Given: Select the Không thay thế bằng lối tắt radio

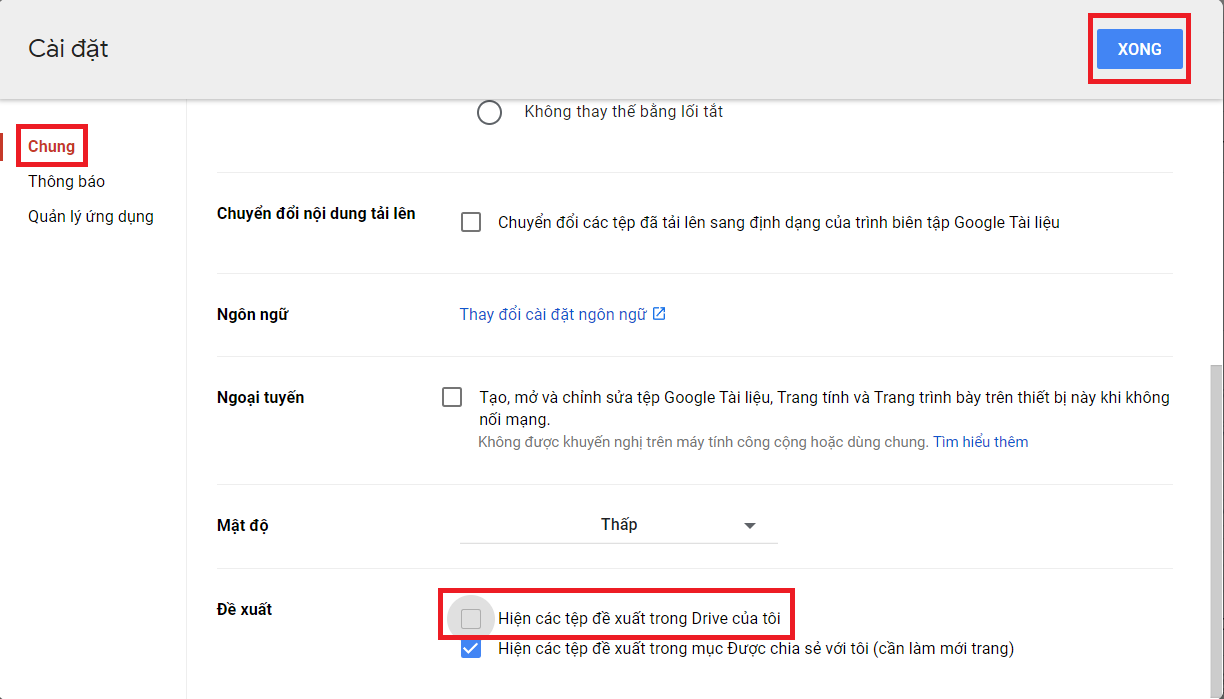Looking at the screenshot, I should tap(489, 112).
